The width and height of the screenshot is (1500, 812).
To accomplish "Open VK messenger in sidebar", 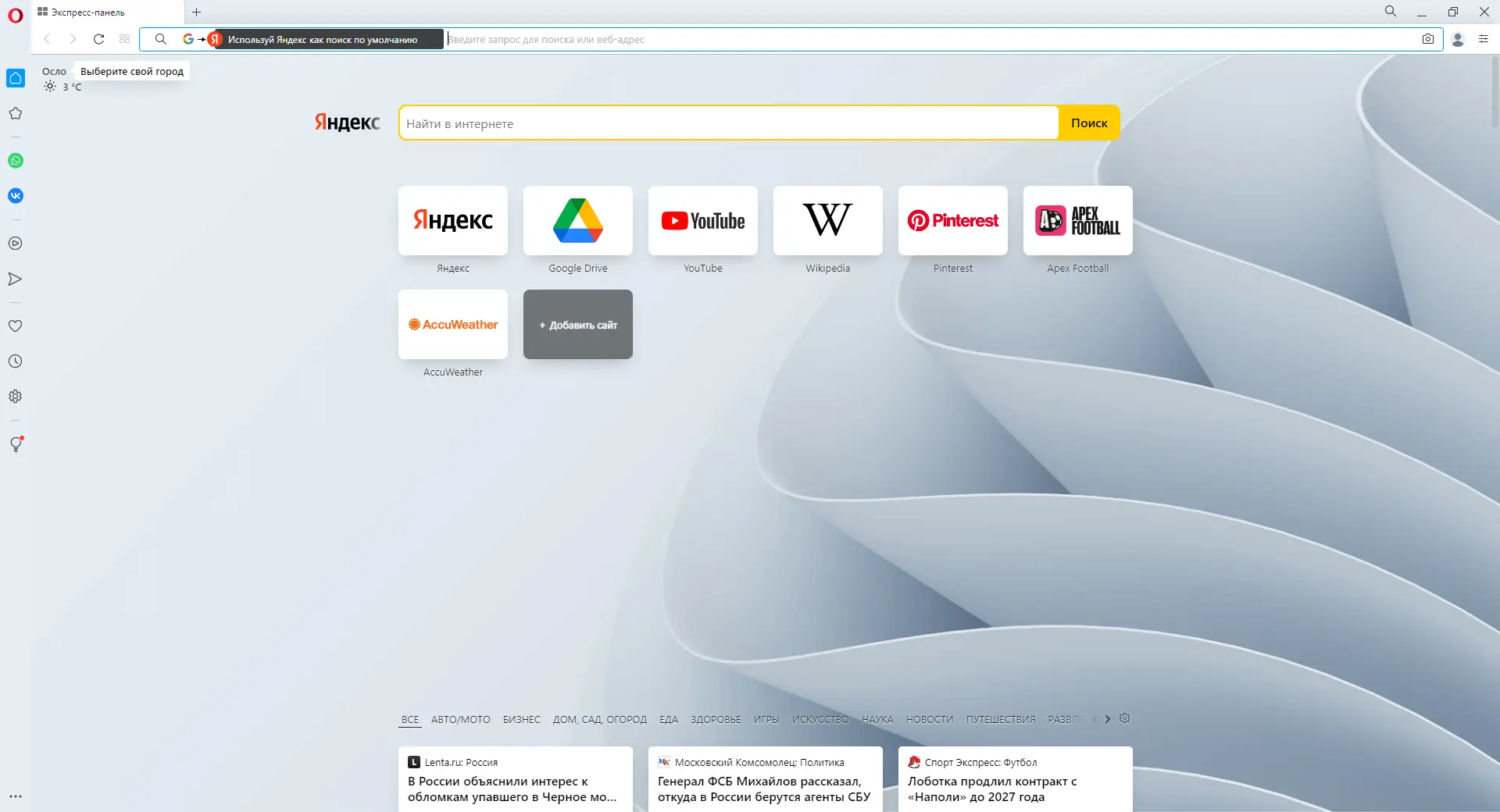I will [16, 196].
